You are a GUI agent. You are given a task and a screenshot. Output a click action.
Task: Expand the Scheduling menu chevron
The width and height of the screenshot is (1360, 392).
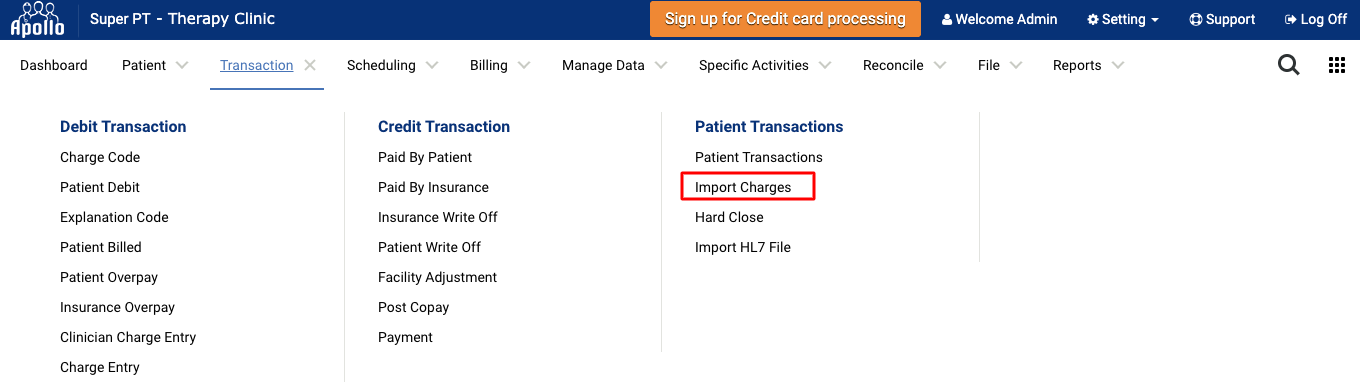[431, 65]
